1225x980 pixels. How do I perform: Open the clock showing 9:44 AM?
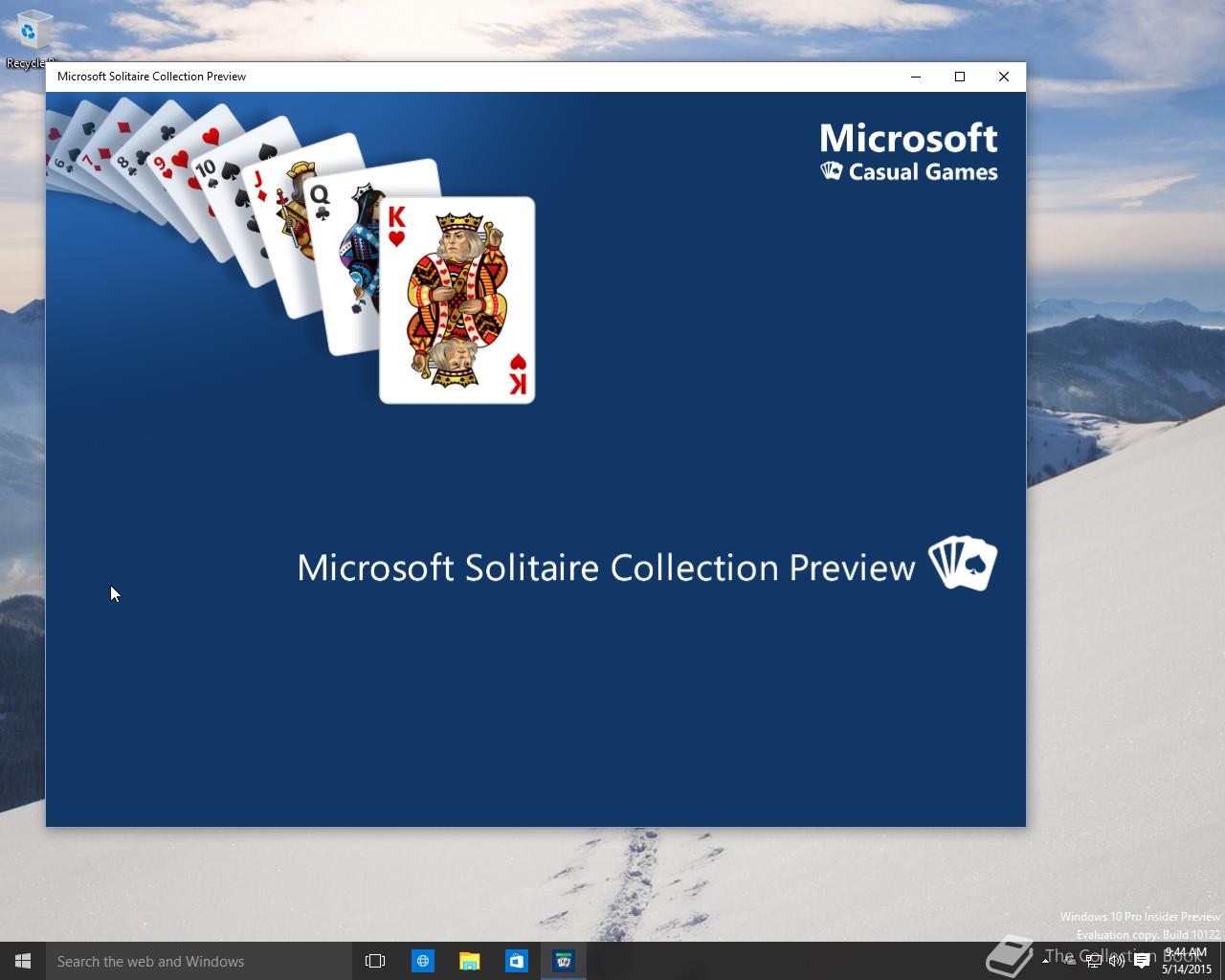[1187, 961]
